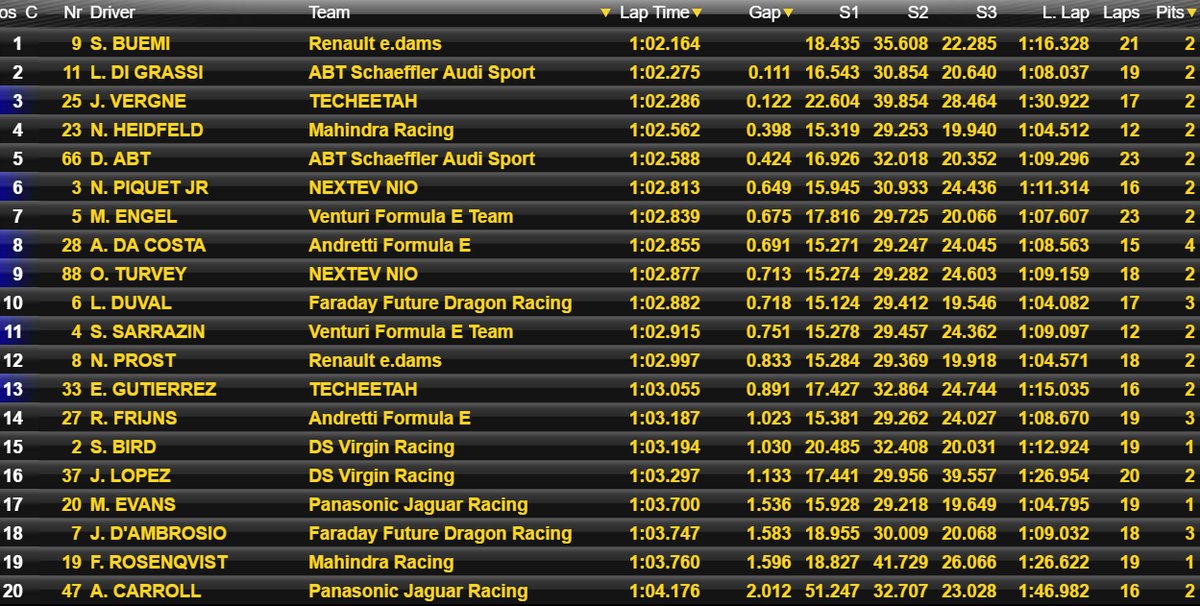Image resolution: width=1200 pixels, height=606 pixels.
Task: Select driver J. LOPEZ
Action: 130,476
